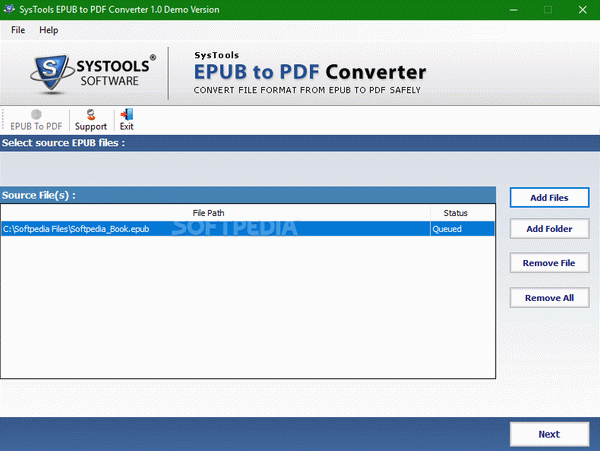
Task: Click the Remove All button
Action: click(549, 298)
